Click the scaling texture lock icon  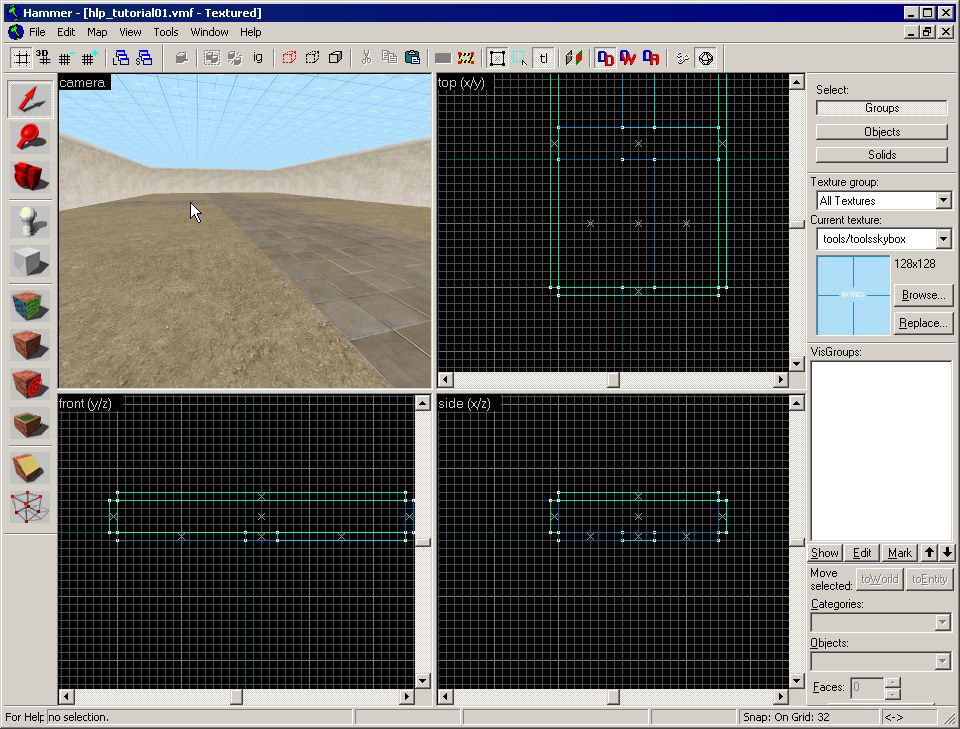(x=574, y=58)
